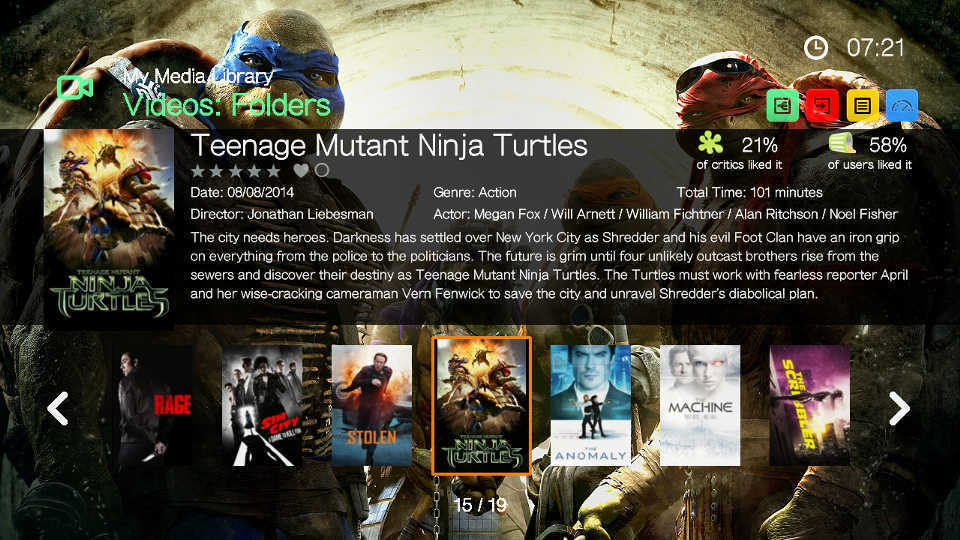The width and height of the screenshot is (960, 540).
Task: Open the Videos: Folders heading
Action: click(x=227, y=105)
